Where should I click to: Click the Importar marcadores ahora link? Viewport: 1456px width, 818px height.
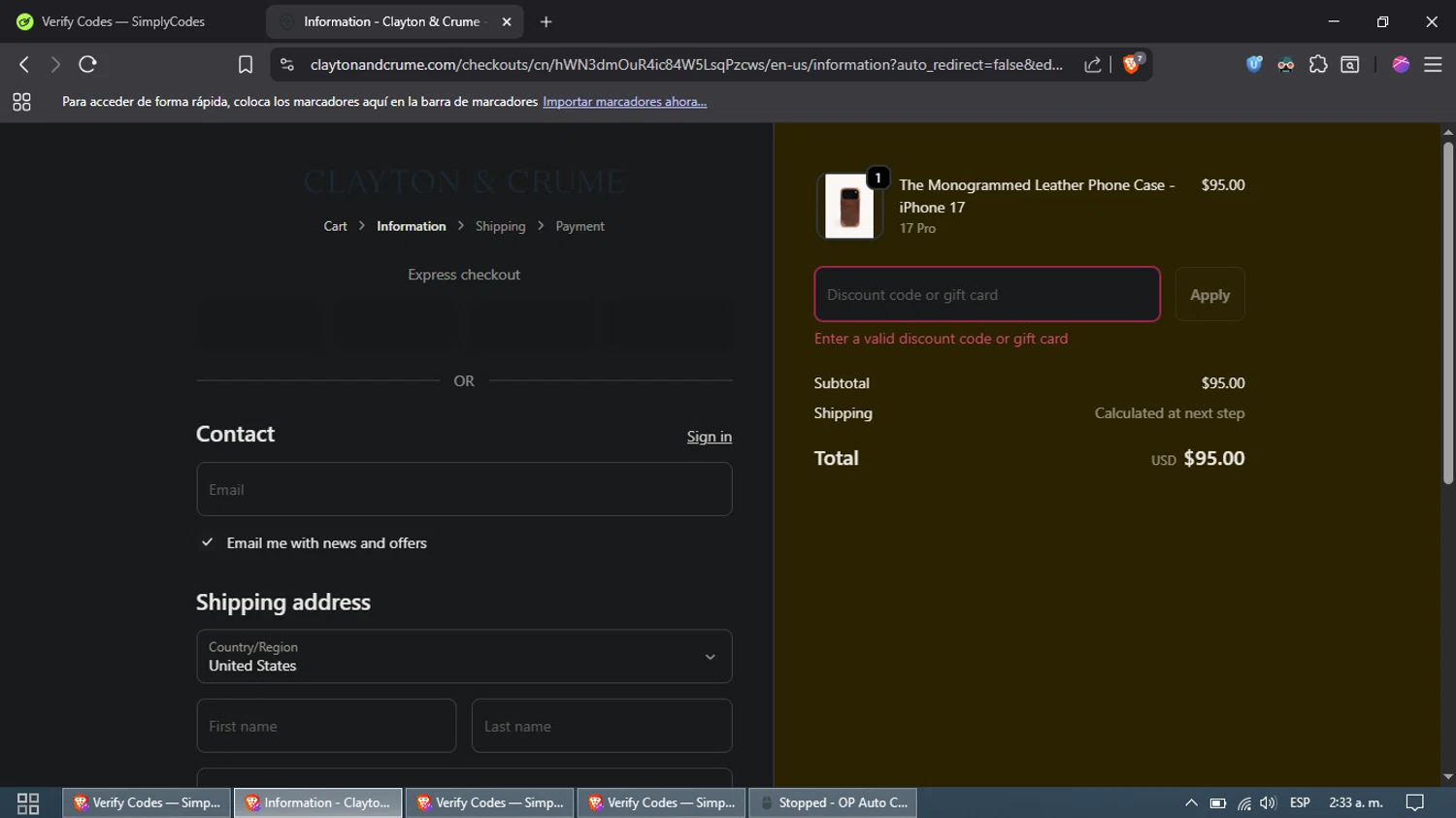624,102
